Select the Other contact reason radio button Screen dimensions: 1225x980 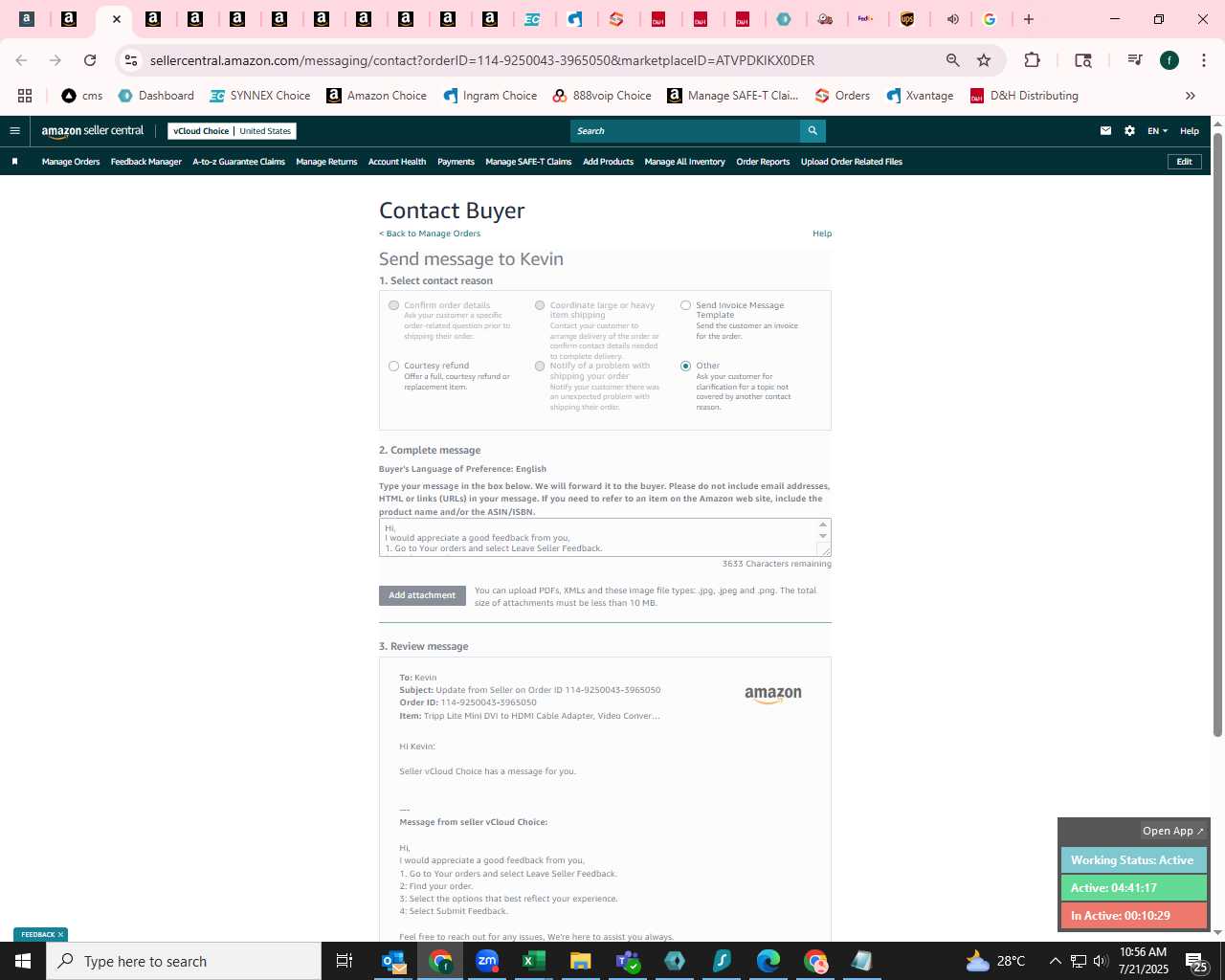685,366
